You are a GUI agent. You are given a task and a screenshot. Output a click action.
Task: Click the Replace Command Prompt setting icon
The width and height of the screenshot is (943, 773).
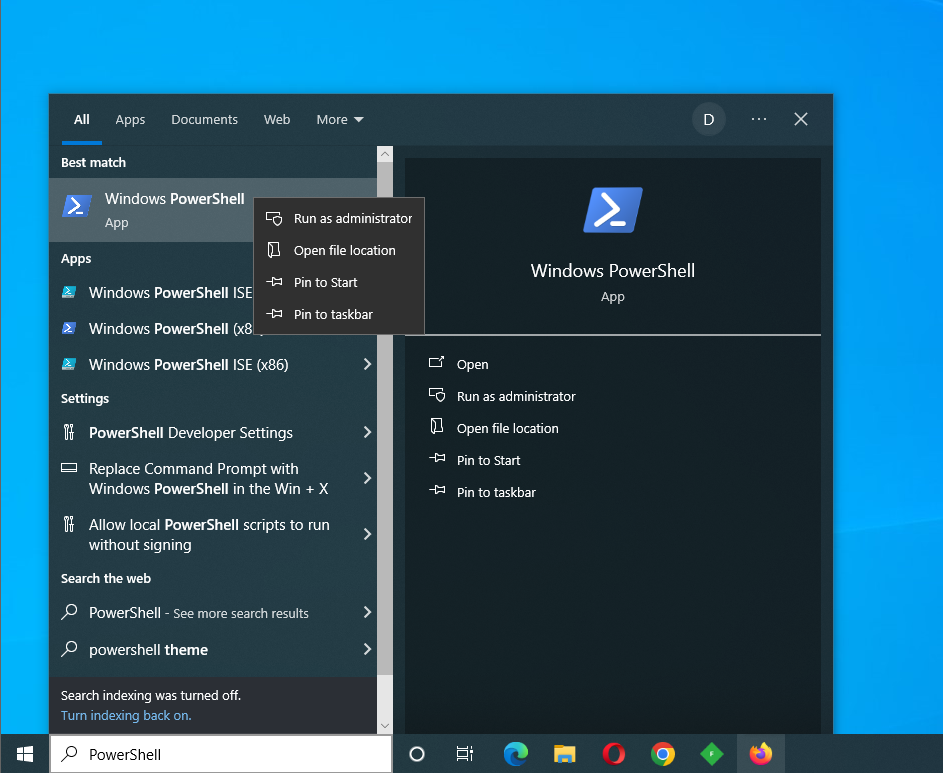pos(69,467)
